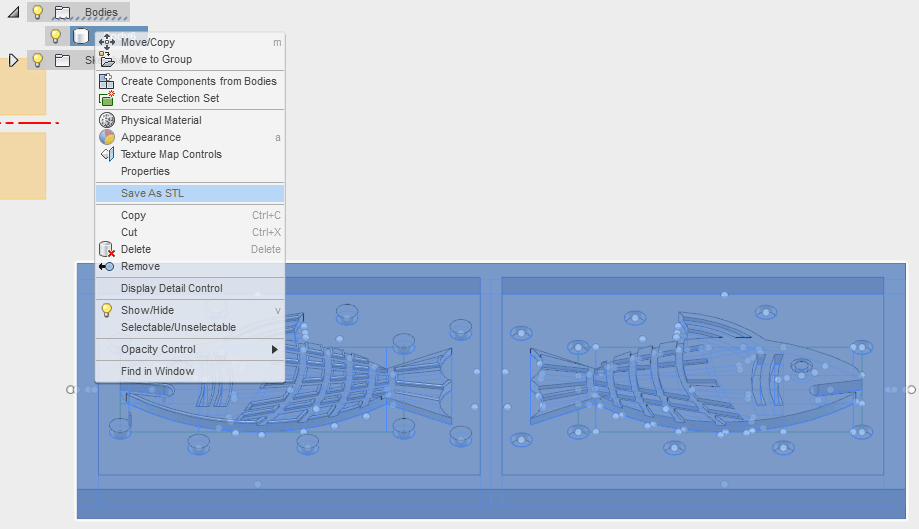Image resolution: width=919 pixels, height=529 pixels.
Task: Click the Remove arrow icon
Action: click(106, 267)
